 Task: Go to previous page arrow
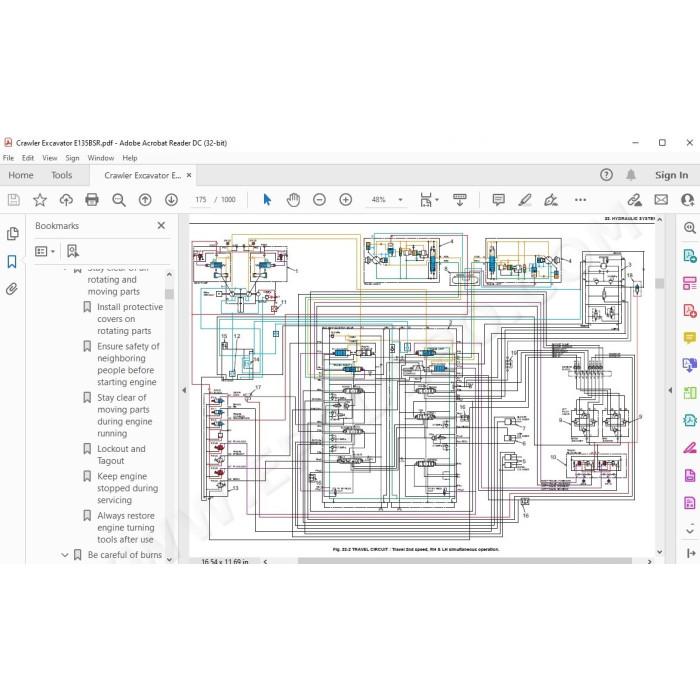pyautogui.click(x=145, y=200)
